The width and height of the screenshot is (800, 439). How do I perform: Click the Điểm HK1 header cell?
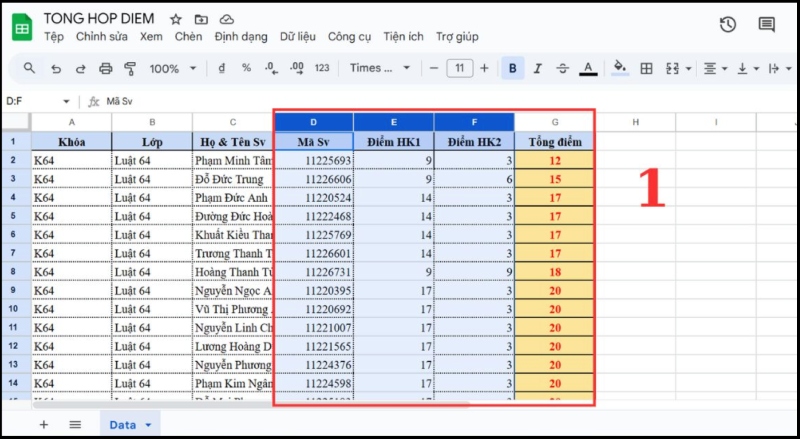coord(393,141)
